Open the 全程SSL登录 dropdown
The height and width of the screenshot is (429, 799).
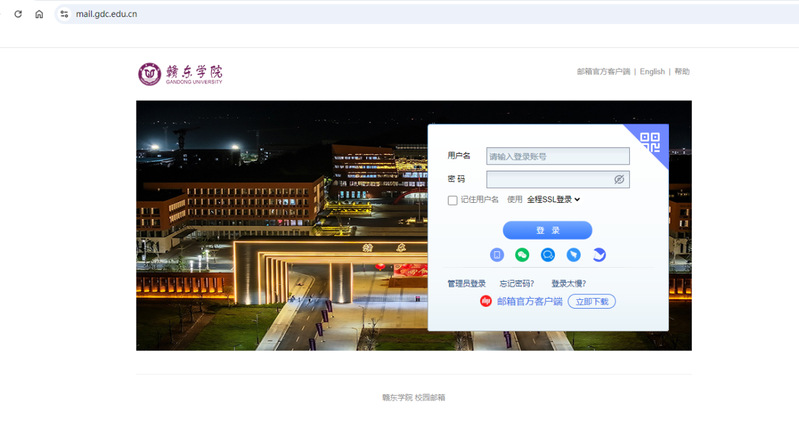click(x=554, y=200)
